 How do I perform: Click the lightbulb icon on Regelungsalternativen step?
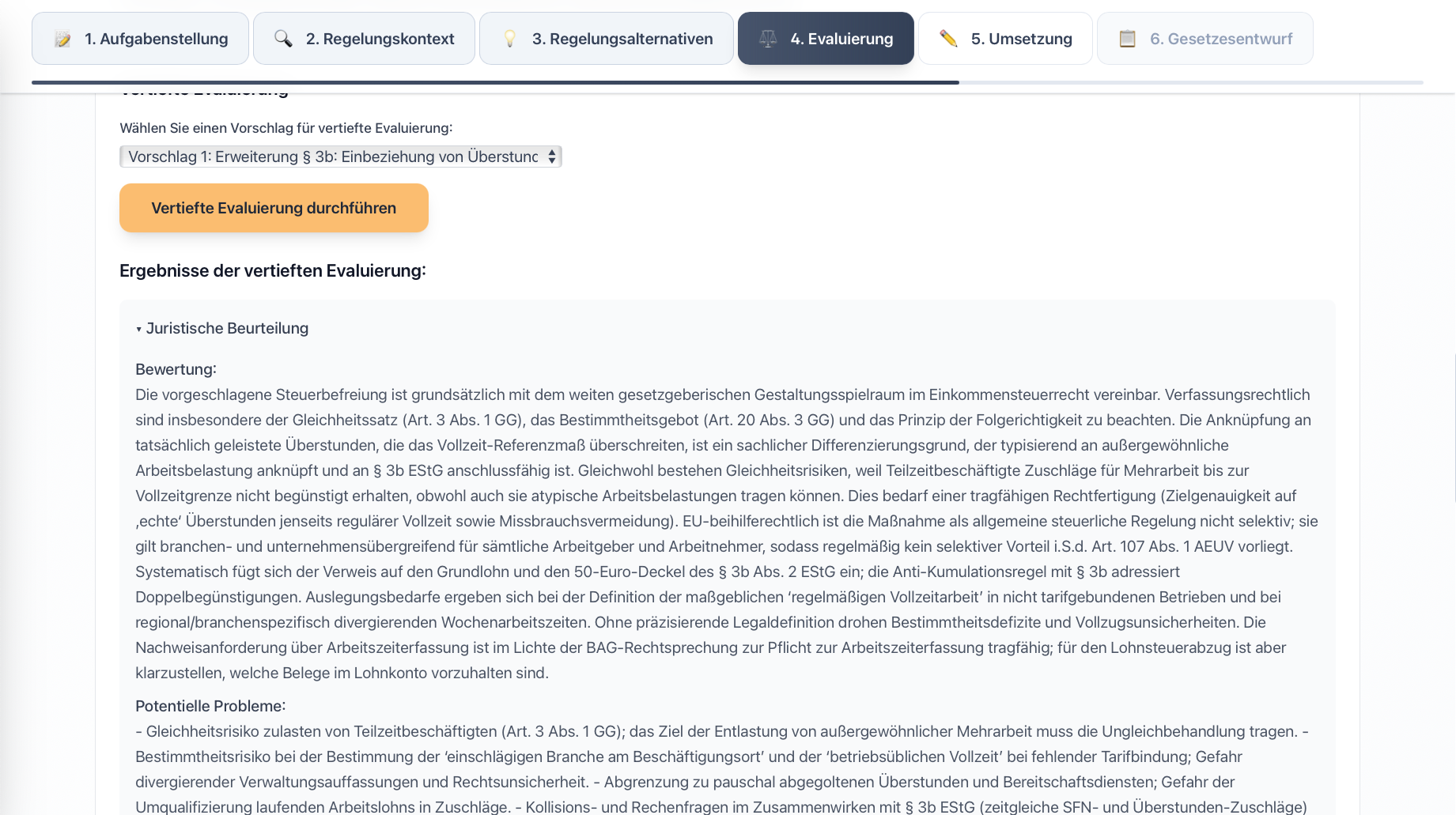511,37
